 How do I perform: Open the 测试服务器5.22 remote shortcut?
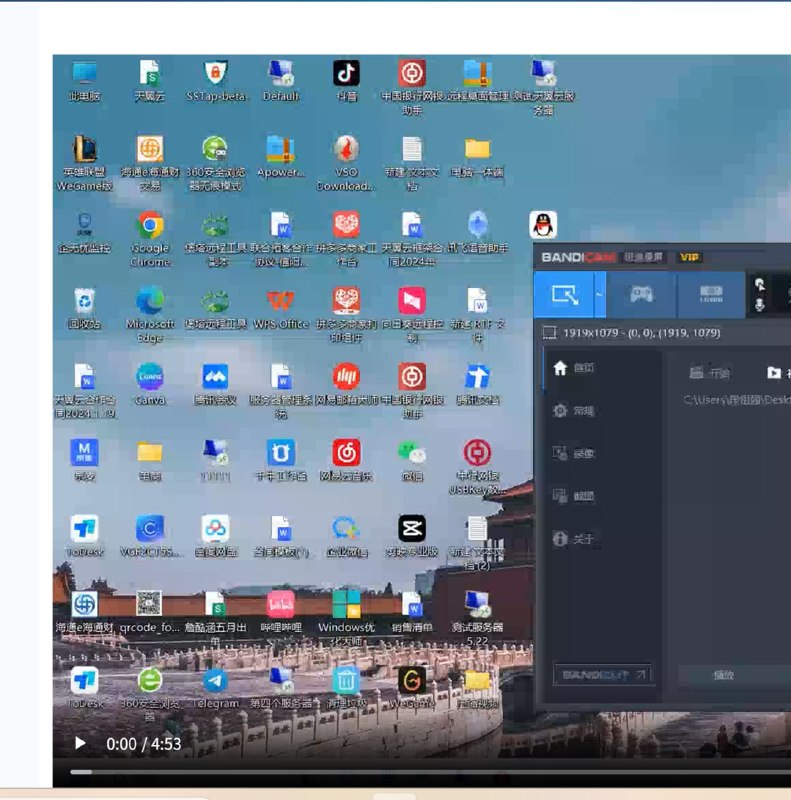(x=477, y=618)
